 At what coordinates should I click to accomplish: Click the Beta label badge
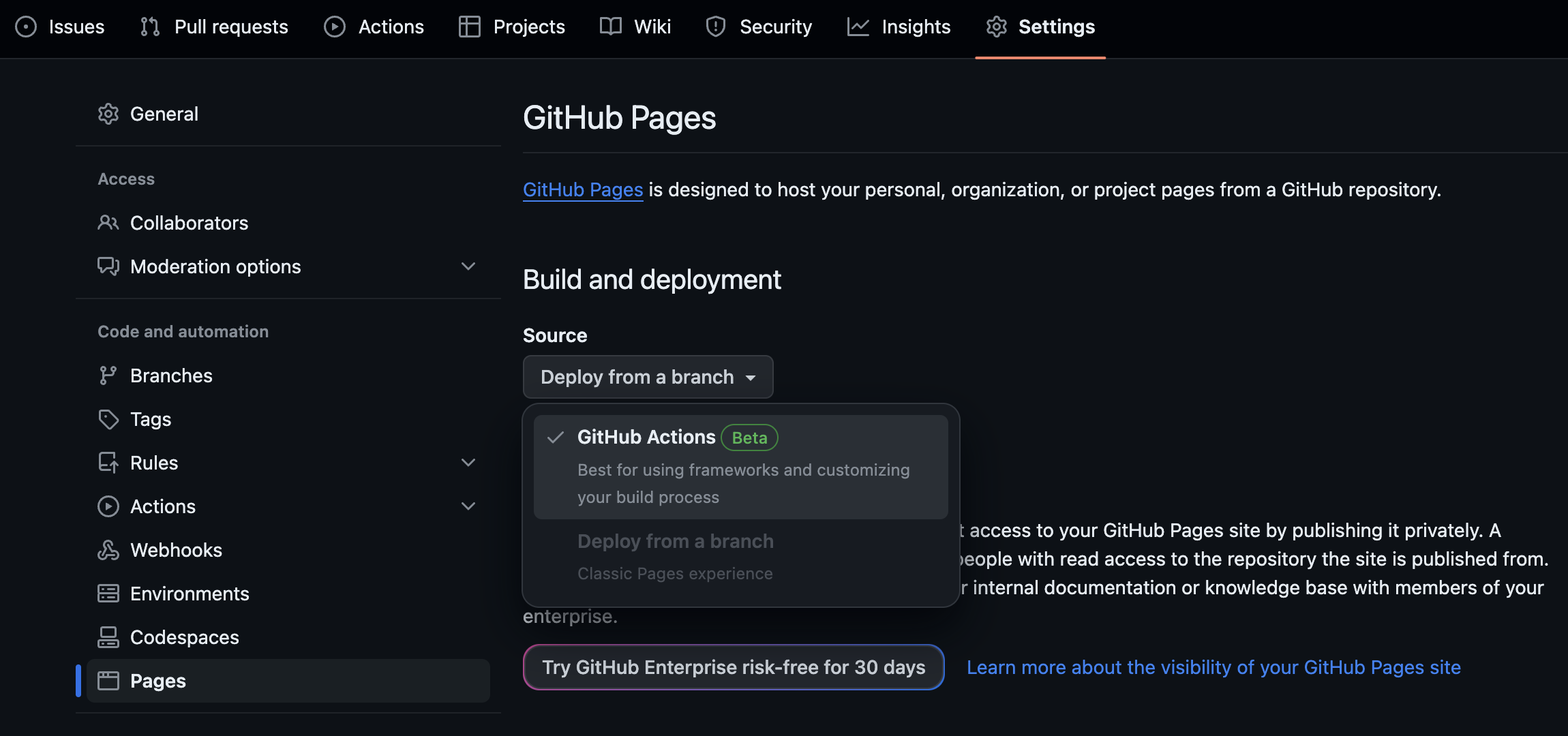click(x=749, y=438)
